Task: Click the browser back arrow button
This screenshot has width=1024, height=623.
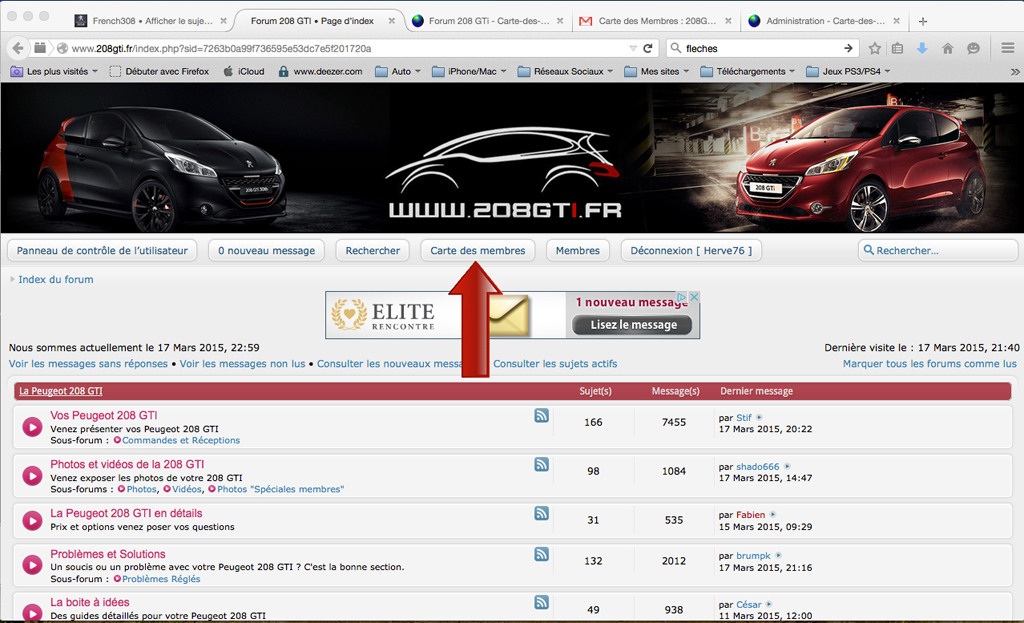Action: [18, 48]
